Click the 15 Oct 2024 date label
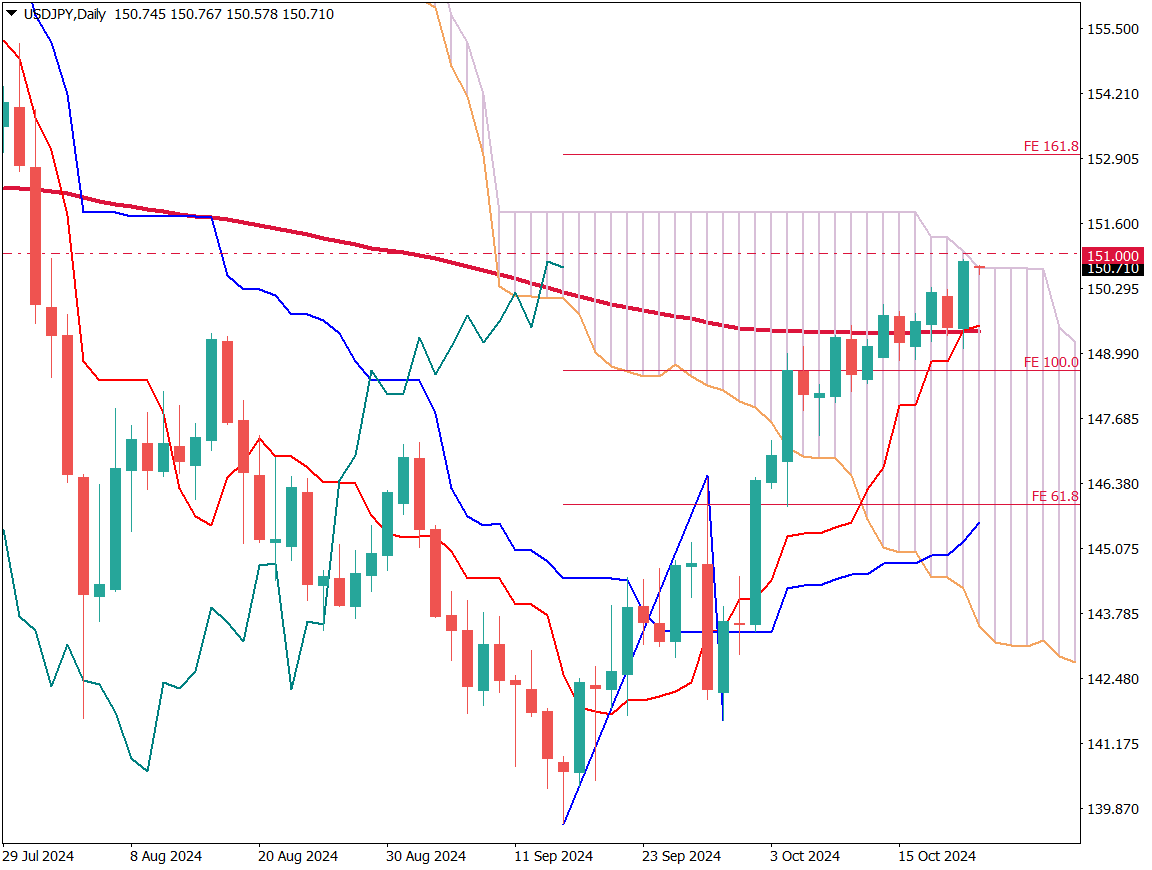The image size is (1152, 870). [x=936, y=856]
